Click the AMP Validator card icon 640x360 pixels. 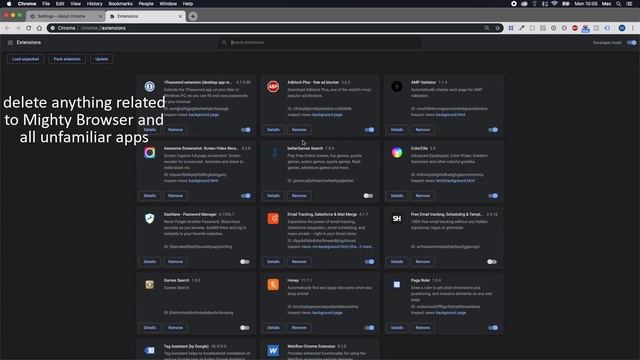(x=397, y=87)
